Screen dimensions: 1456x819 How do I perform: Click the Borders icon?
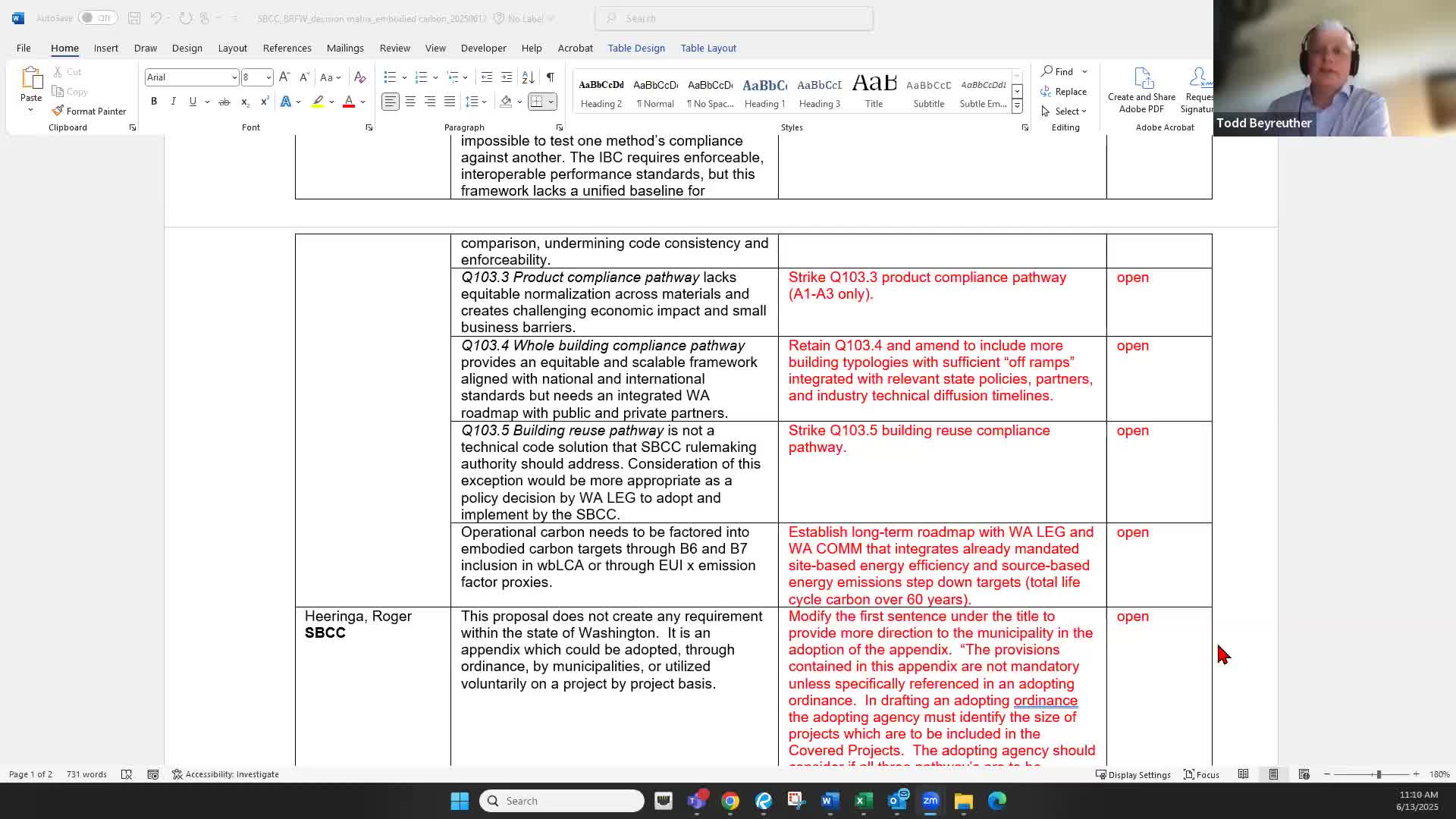tap(537, 101)
